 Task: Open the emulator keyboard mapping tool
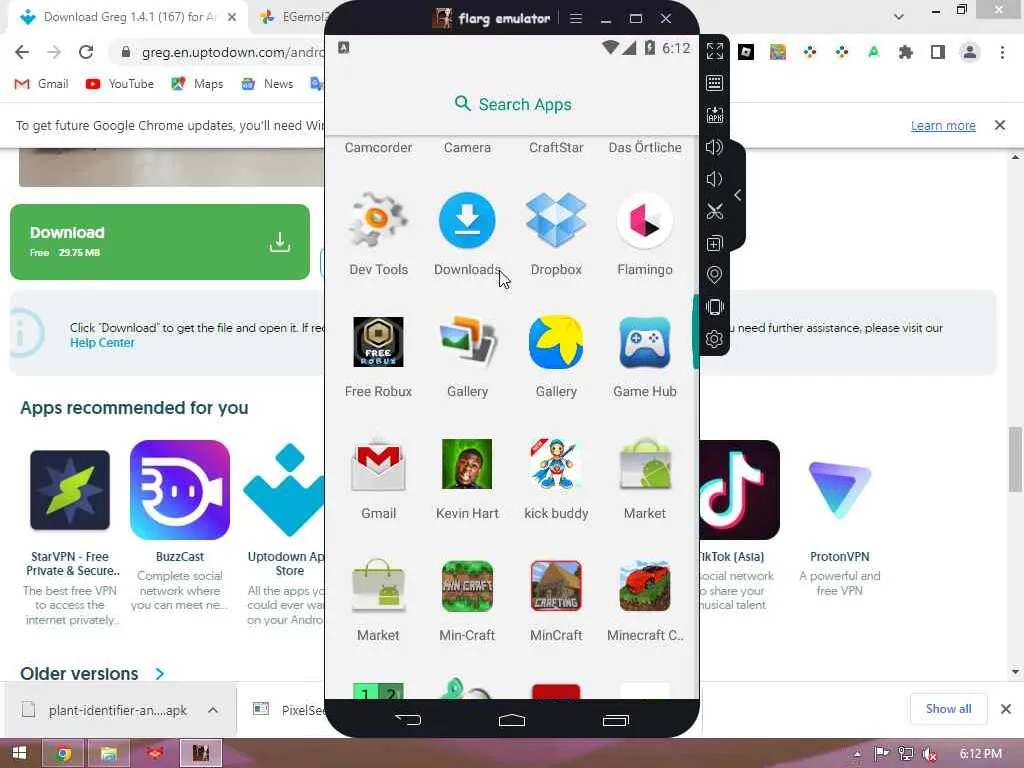click(x=714, y=83)
